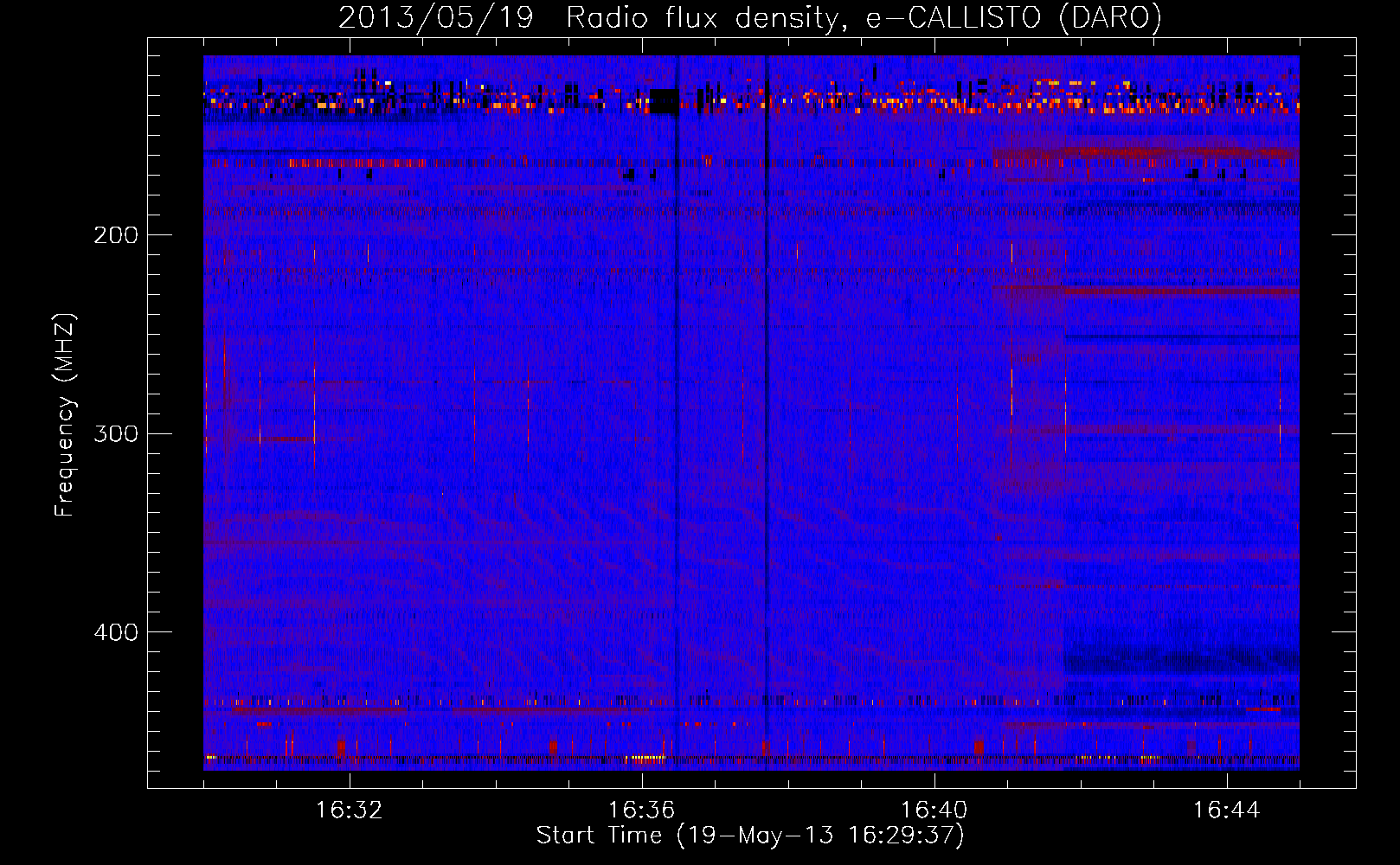Click the 16:32 time tick label
1400x865 pixels.
coord(349,811)
